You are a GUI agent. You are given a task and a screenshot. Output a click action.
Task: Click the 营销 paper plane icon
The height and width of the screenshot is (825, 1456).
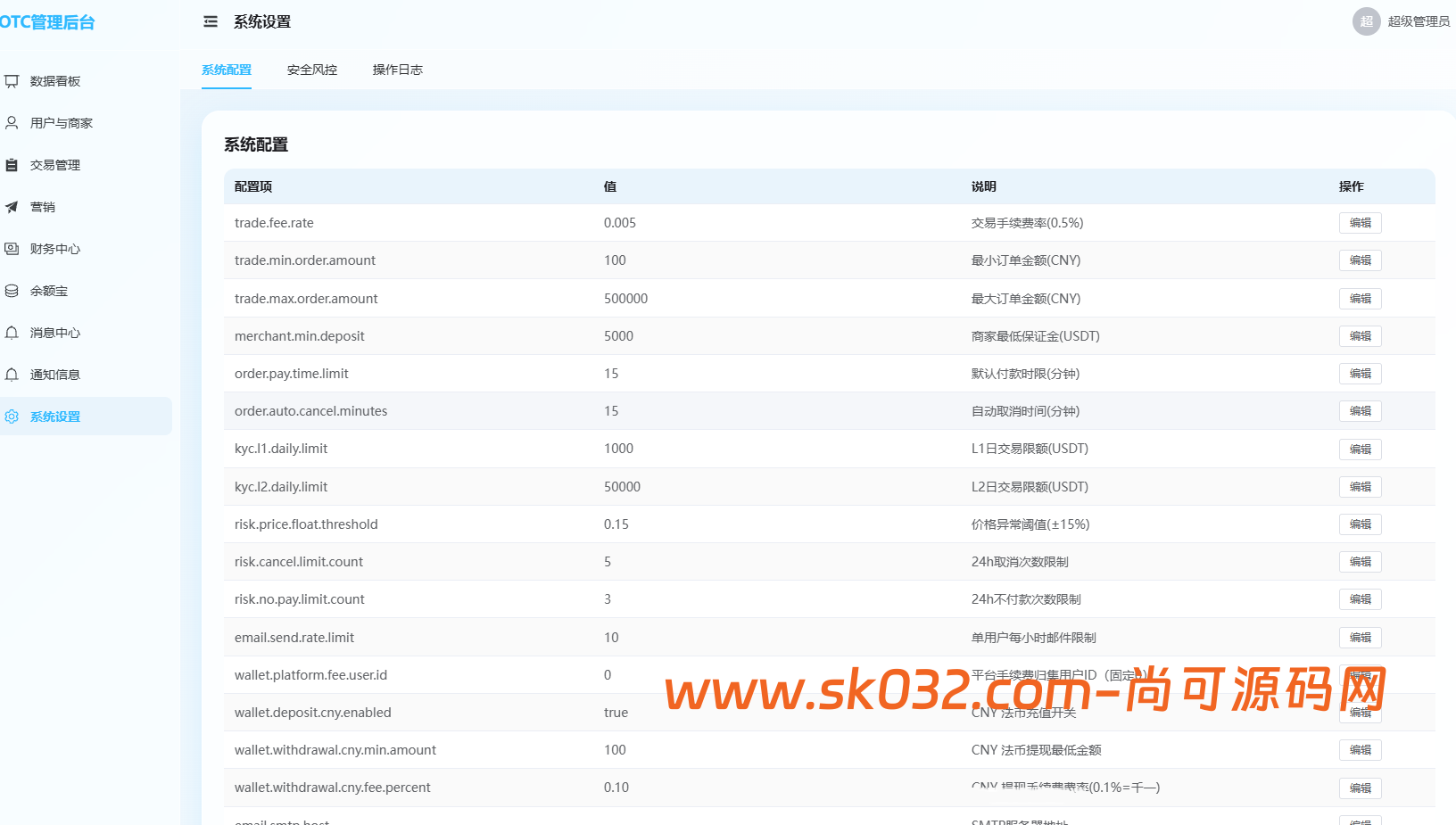12,207
